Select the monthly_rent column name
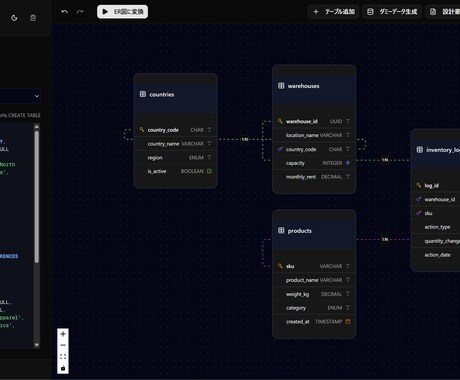 301,177
